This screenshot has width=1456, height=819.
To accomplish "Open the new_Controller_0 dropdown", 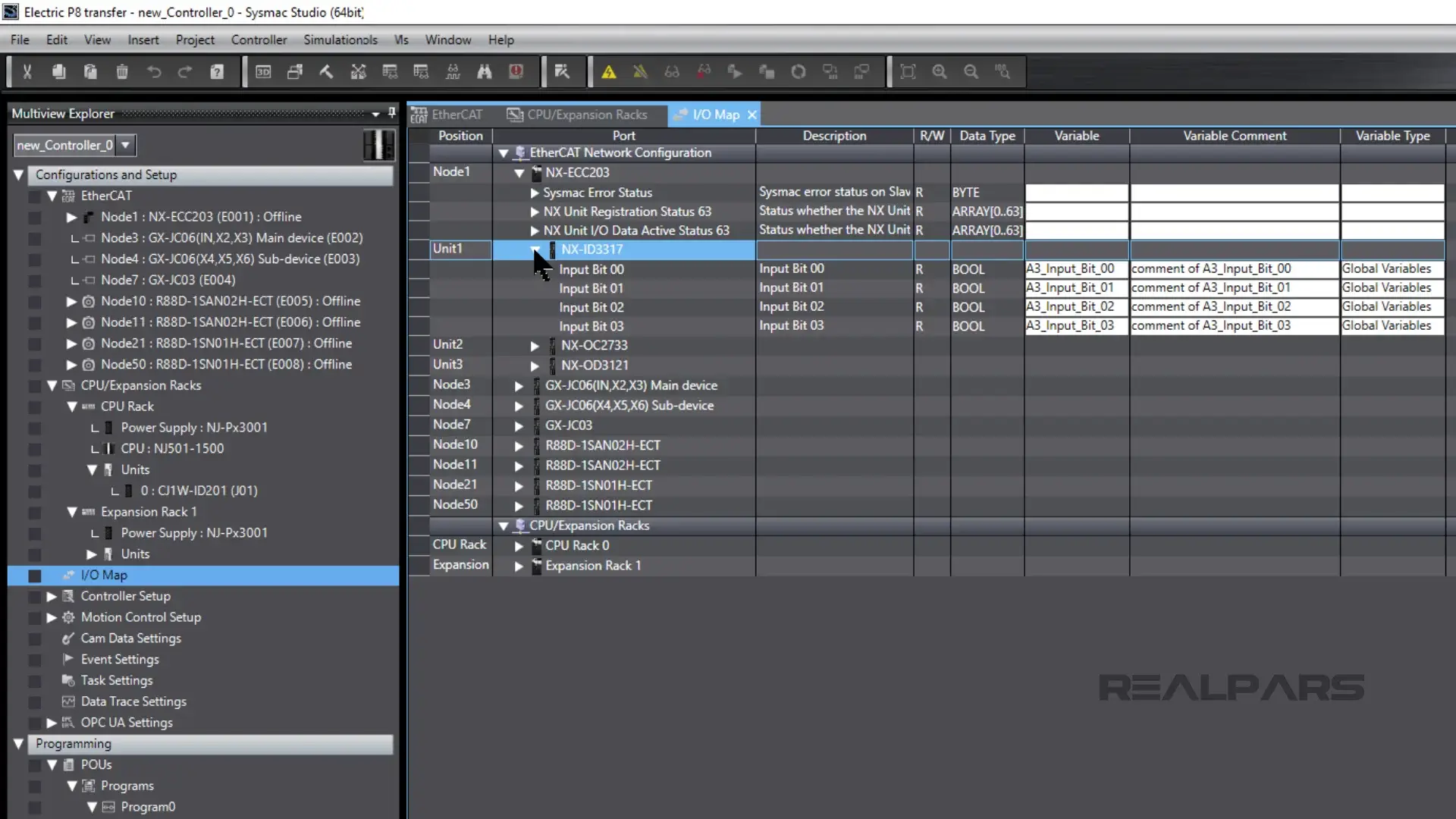I will coord(125,145).
